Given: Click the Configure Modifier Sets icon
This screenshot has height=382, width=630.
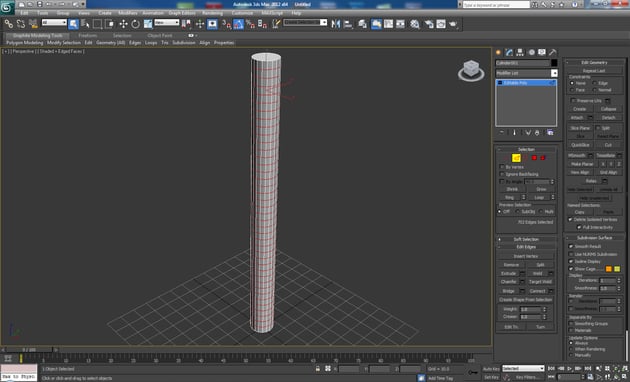Looking at the screenshot, I should tap(550, 133).
